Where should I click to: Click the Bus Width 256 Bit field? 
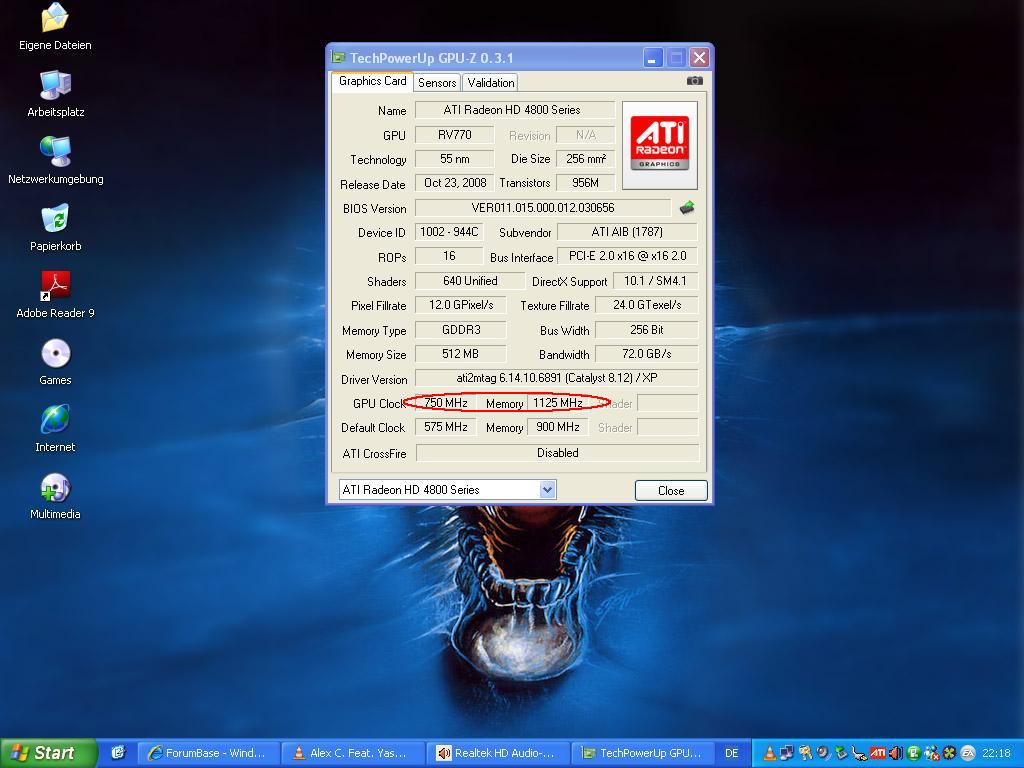pyautogui.click(x=647, y=330)
